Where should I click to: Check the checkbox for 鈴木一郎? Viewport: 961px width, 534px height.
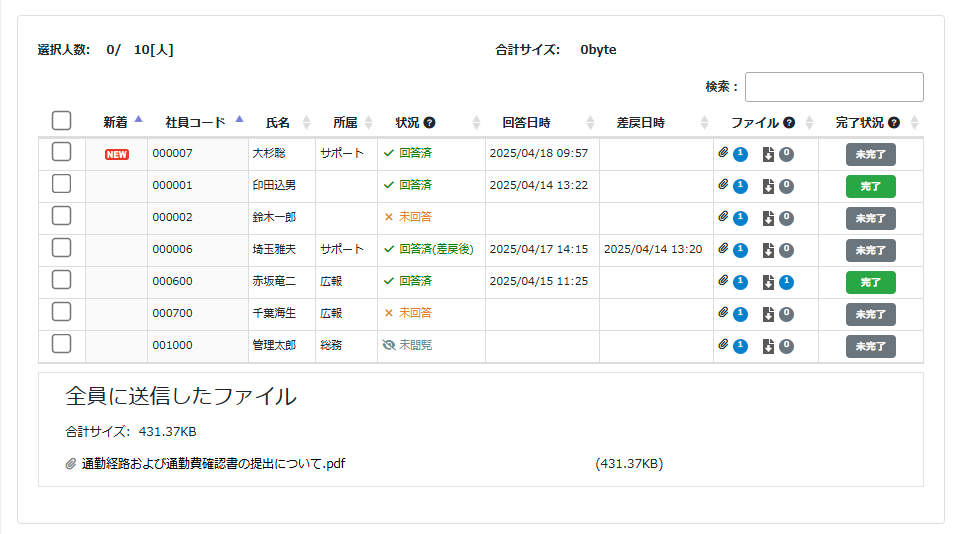(x=62, y=216)
